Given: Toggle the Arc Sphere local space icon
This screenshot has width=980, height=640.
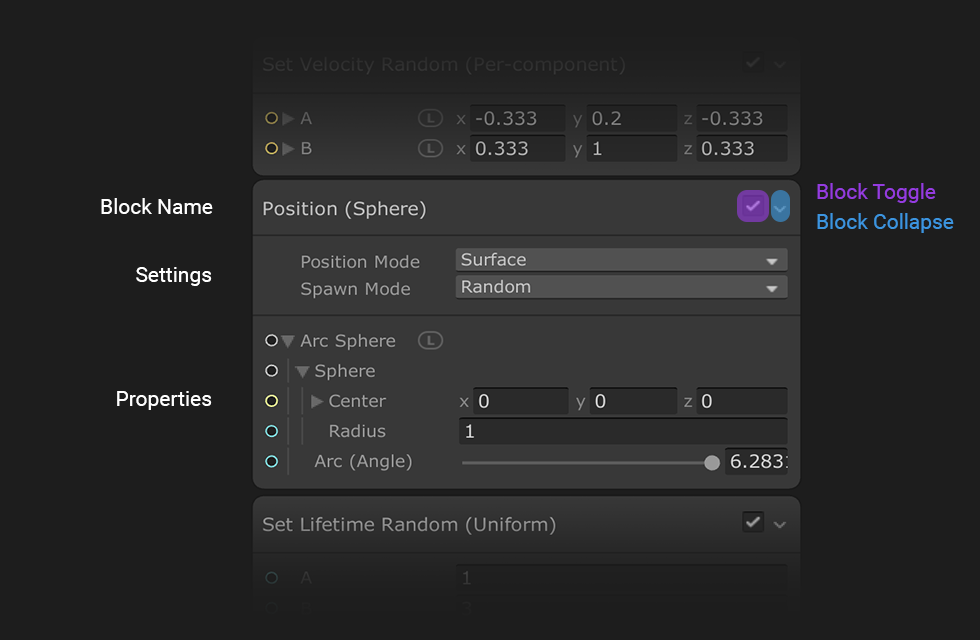Looking at the screenshot, I should coord(430,341).
